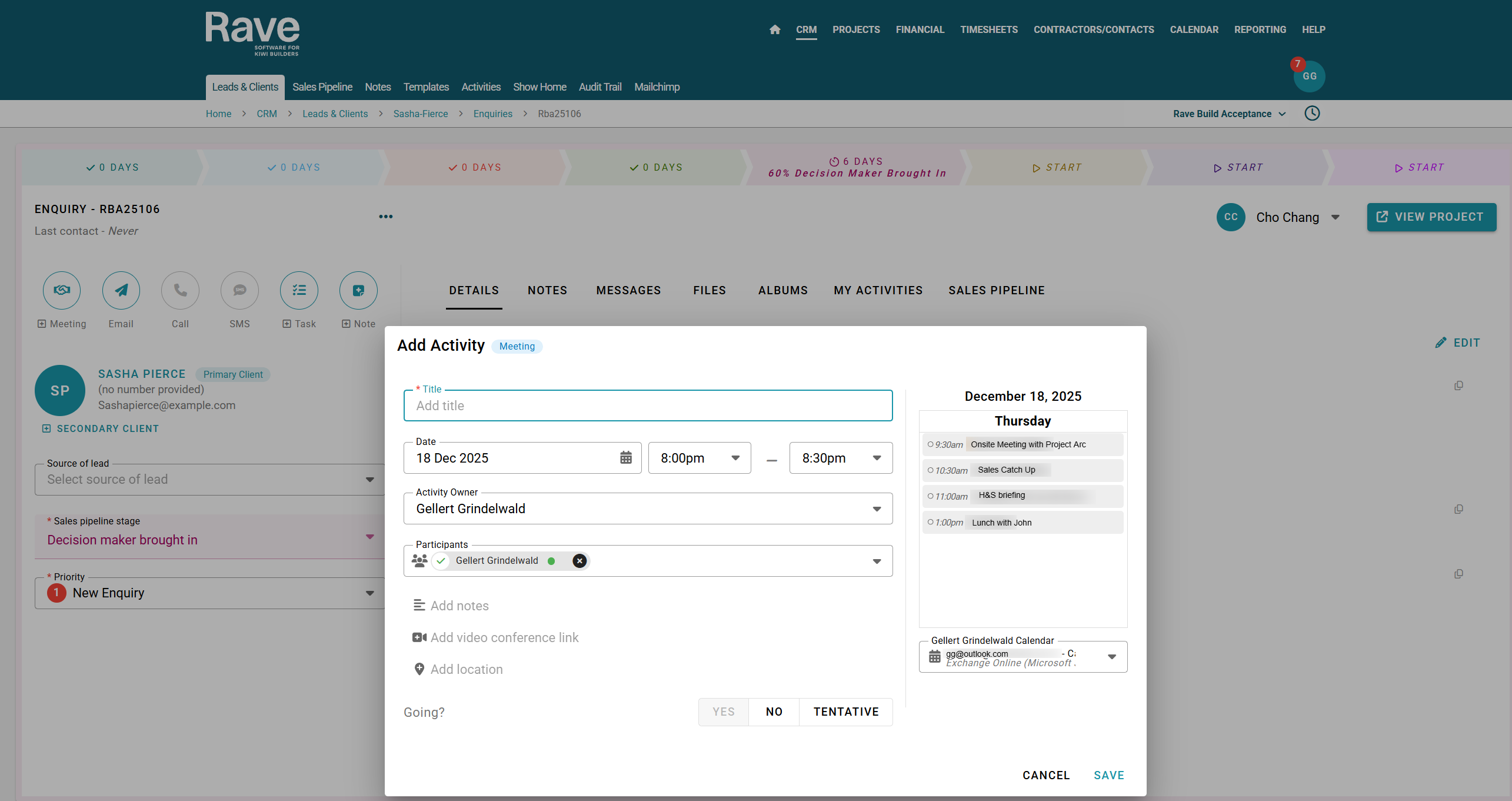This screenshot has height=801, width=1512.
Task: Click the home icon in navigation
Action: click(x=775, y=29)
